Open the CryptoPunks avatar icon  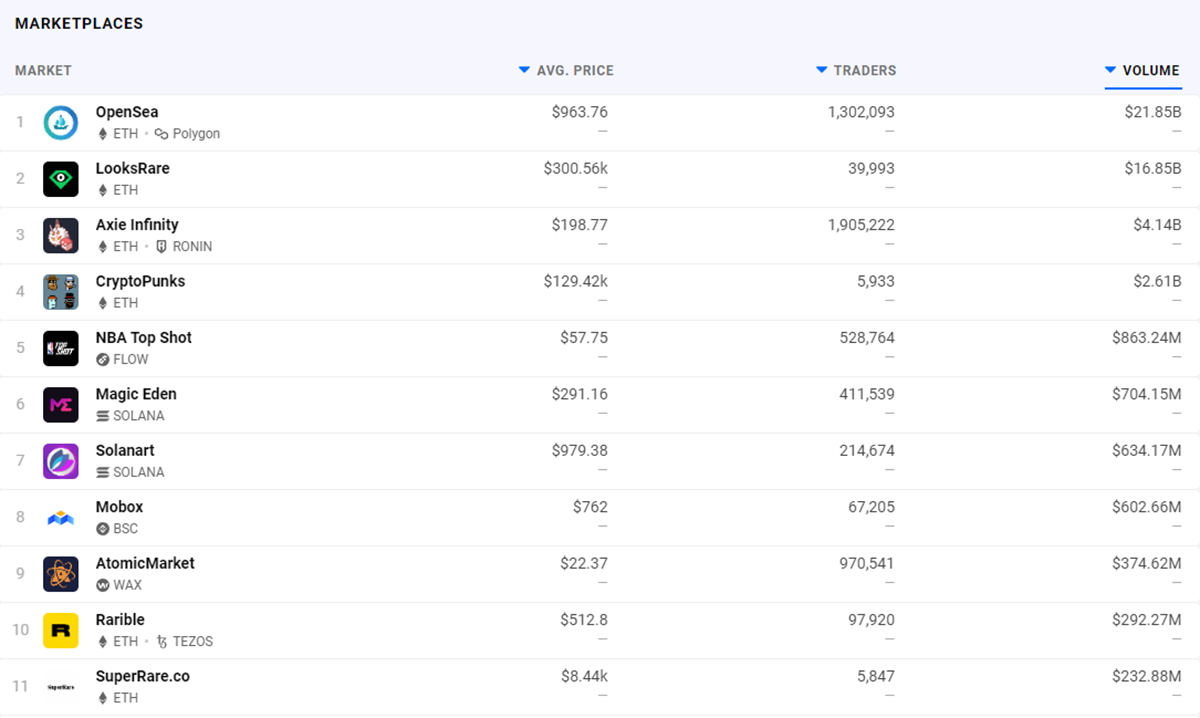61,292
